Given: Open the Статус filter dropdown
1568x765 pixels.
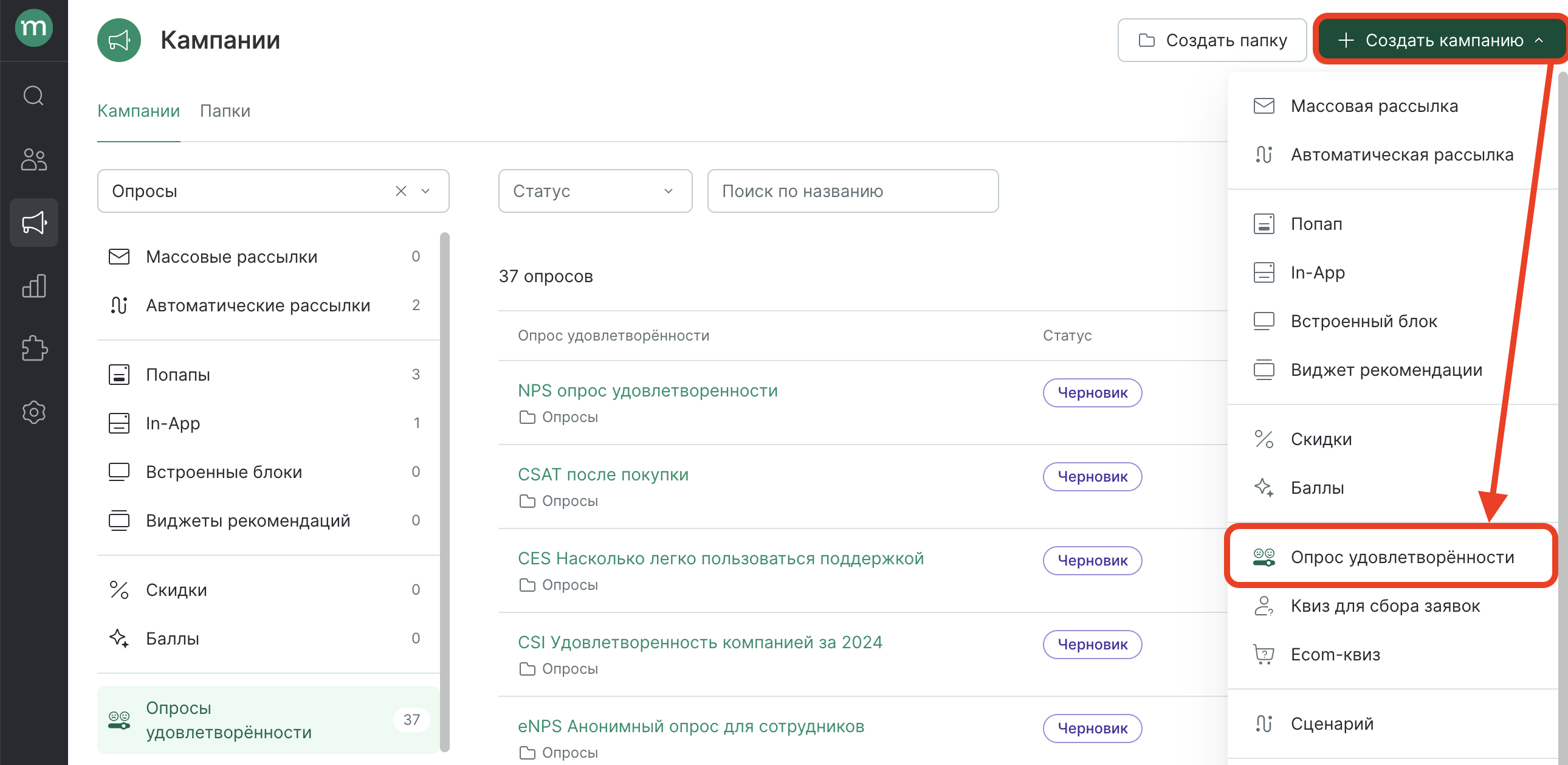Looking at the screenshot, I should tap(595, 191).
